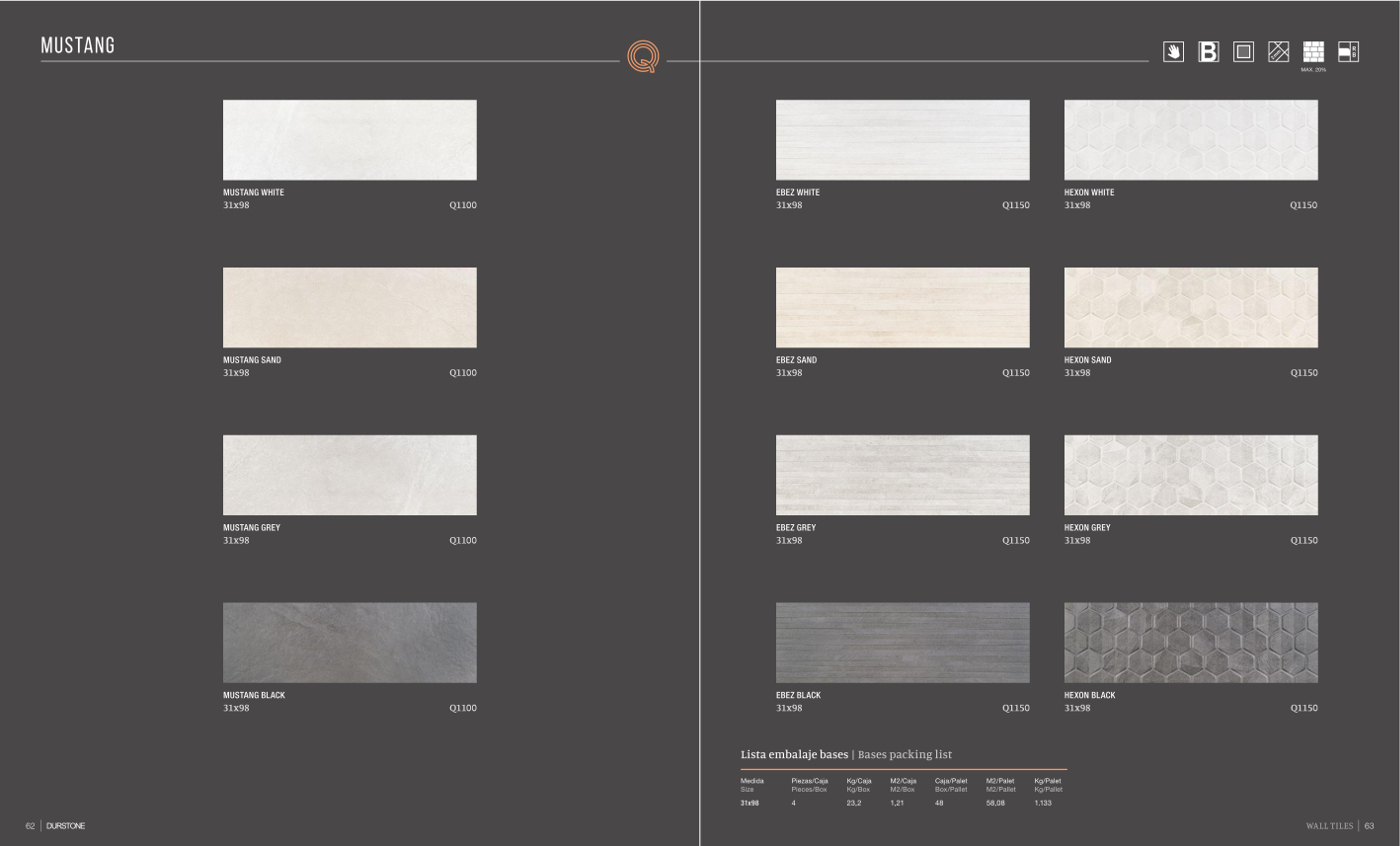Click the 'Bases packing list' subtitle
The height and width of the screenshot is (846, 1400).
[x=905, y=754]
